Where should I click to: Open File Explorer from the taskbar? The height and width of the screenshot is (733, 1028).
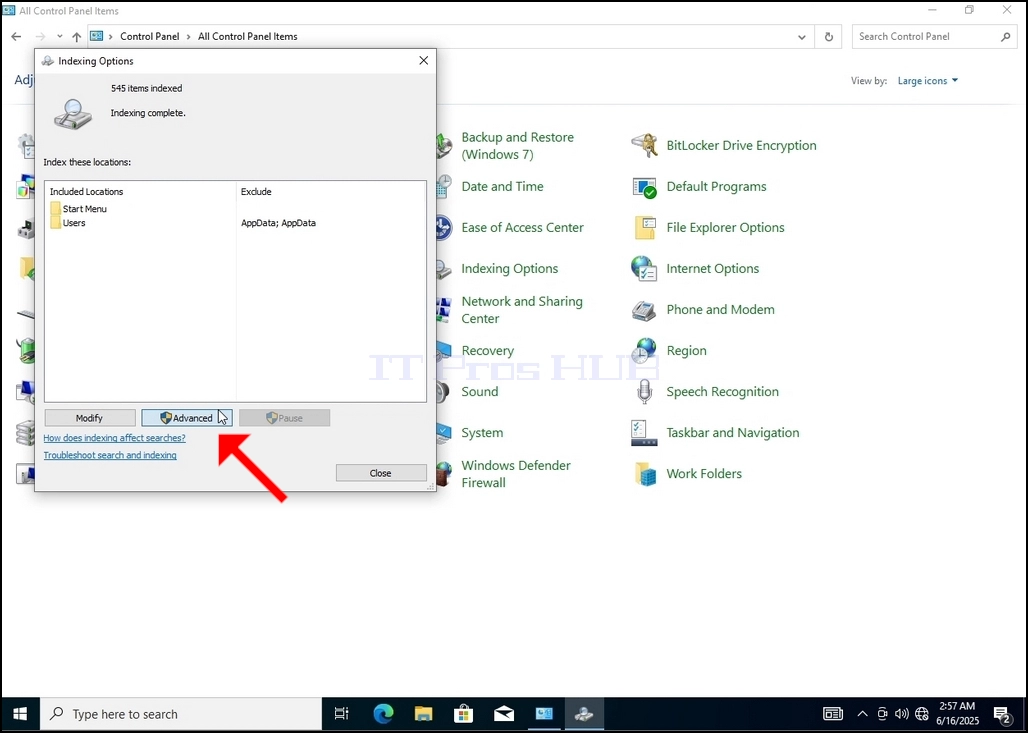tap(424, 714)
